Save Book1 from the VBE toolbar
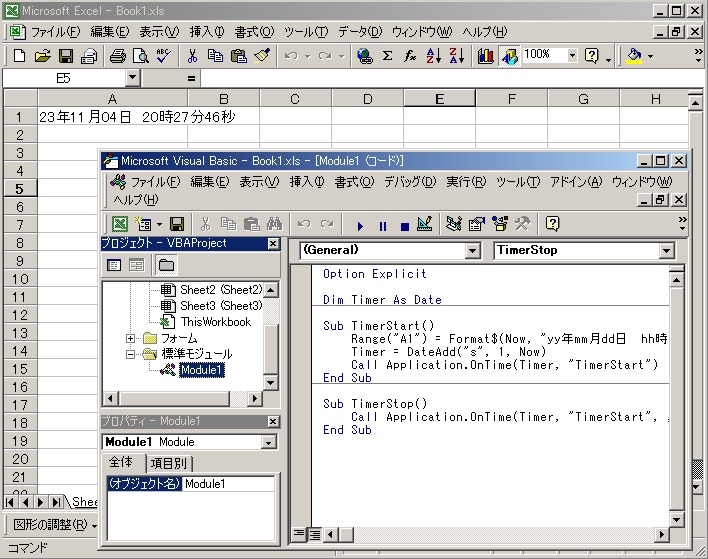The image size is (708, 559). click(x=177, y=224)
